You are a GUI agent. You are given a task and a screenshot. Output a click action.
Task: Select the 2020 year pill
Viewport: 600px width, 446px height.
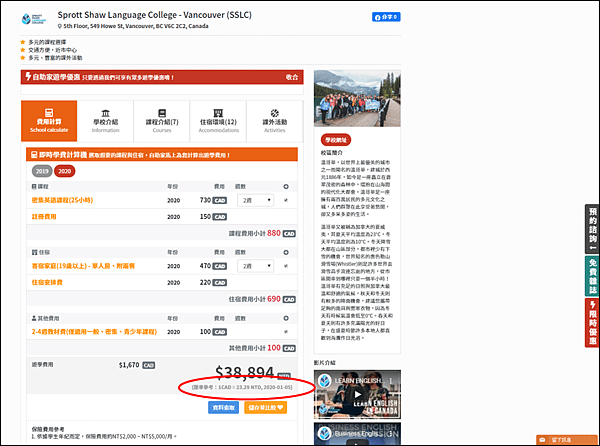pos(65,171)
